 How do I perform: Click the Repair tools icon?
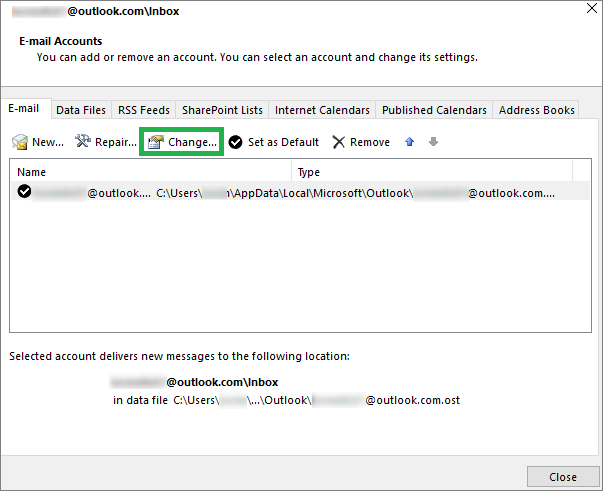point(83,141)
